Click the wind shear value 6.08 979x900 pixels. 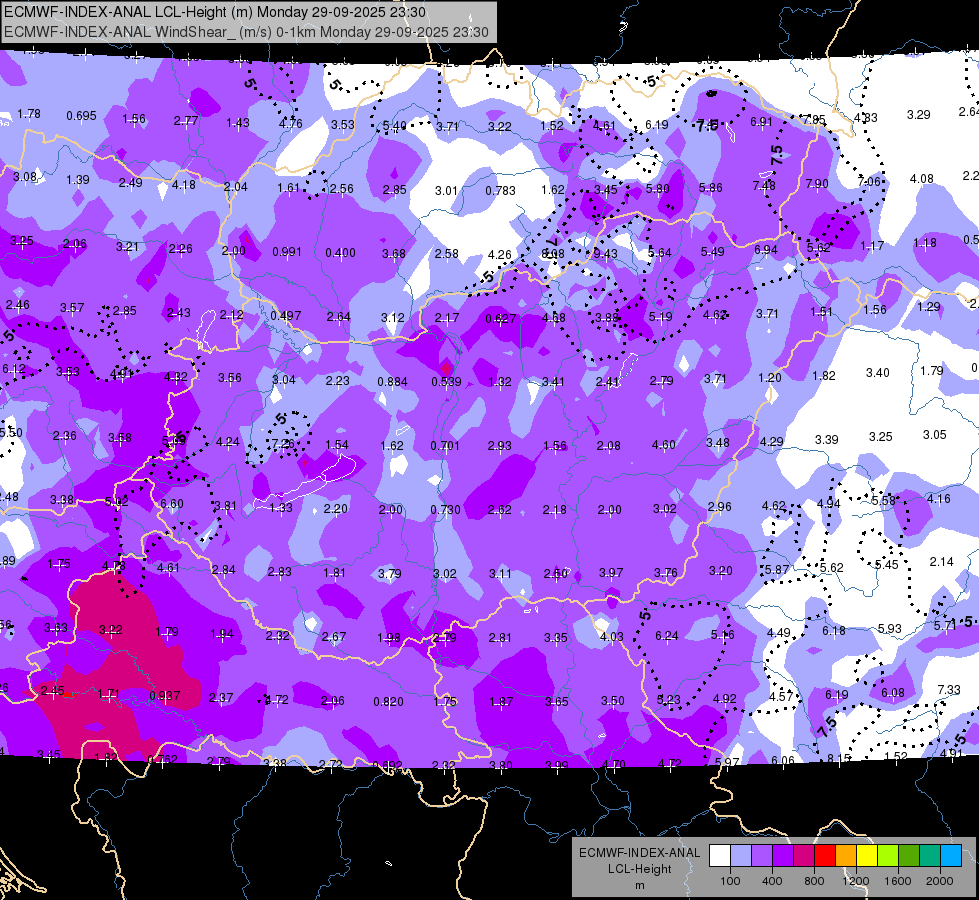click(x=893, y=693)
